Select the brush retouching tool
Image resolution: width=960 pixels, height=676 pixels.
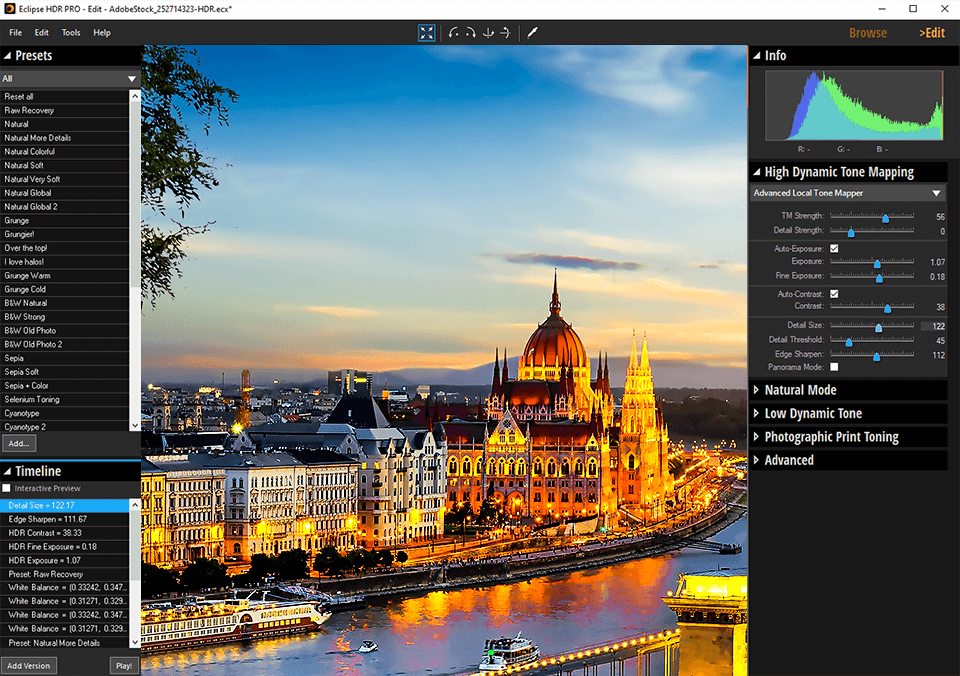(532, 32)
